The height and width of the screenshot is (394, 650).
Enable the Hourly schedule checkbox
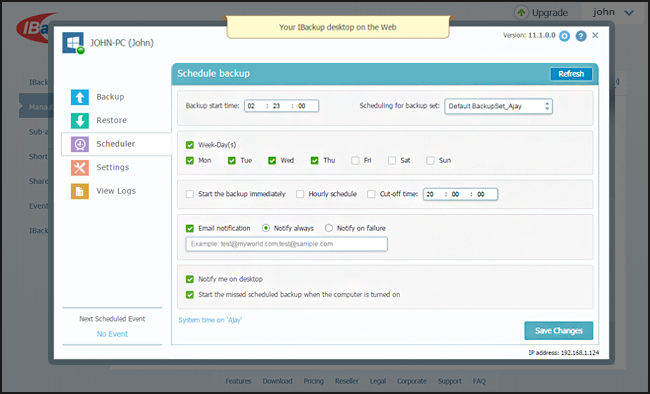tap(300, 194)
